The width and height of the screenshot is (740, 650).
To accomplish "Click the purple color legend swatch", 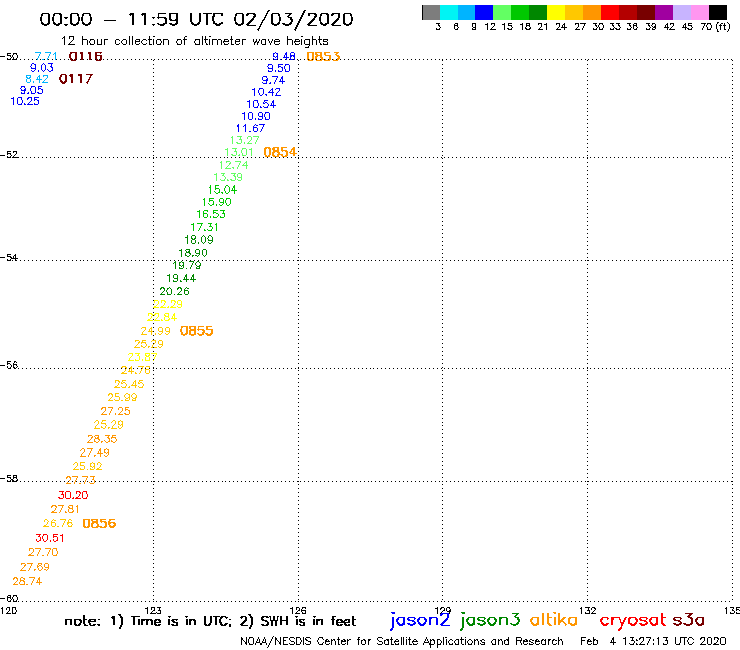I will 664,12.
